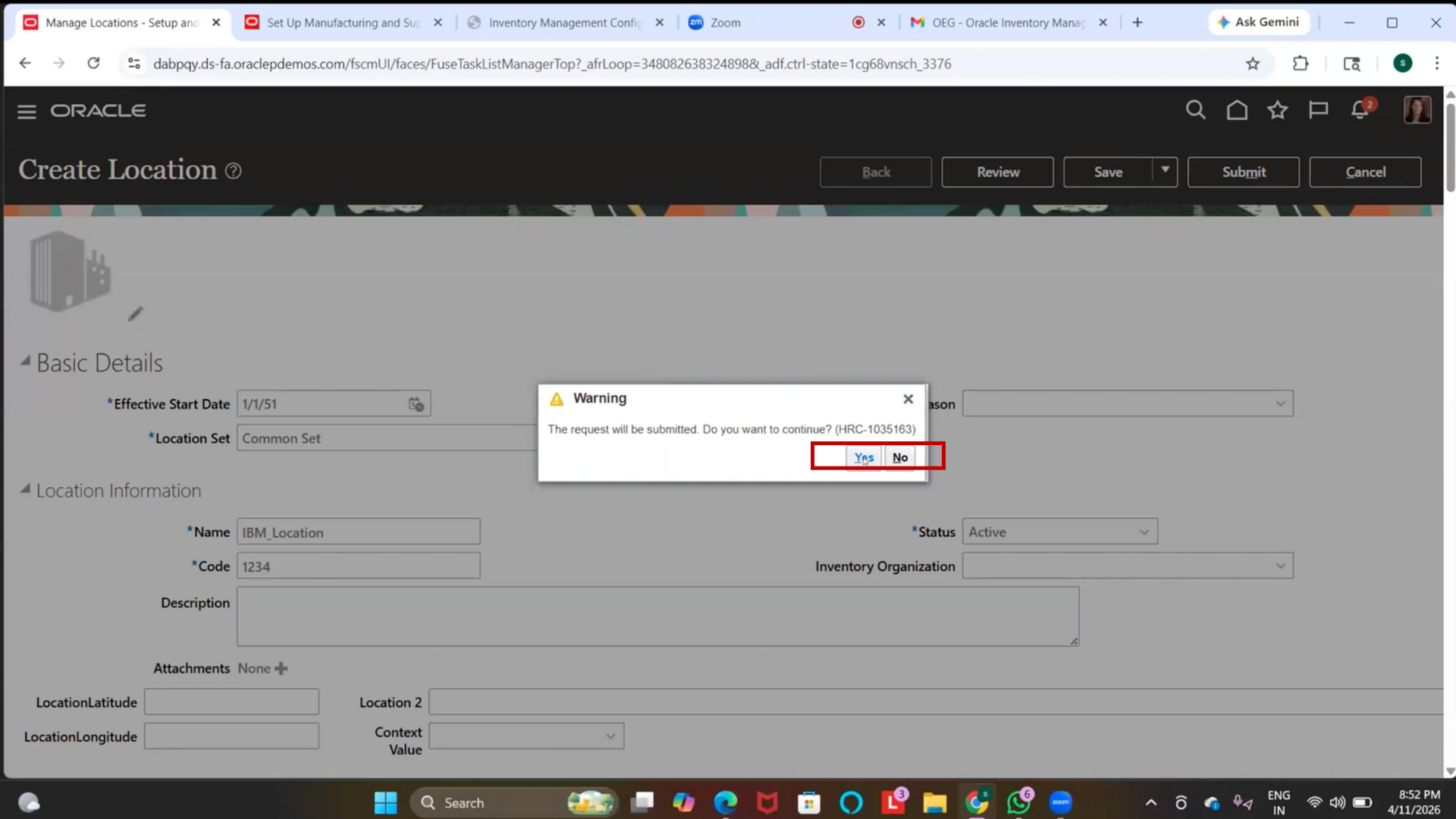Switch to OEG Oracle Inventory Gmail tab
Viewport: 1456px width, 819px height.
coord(1009,23)
